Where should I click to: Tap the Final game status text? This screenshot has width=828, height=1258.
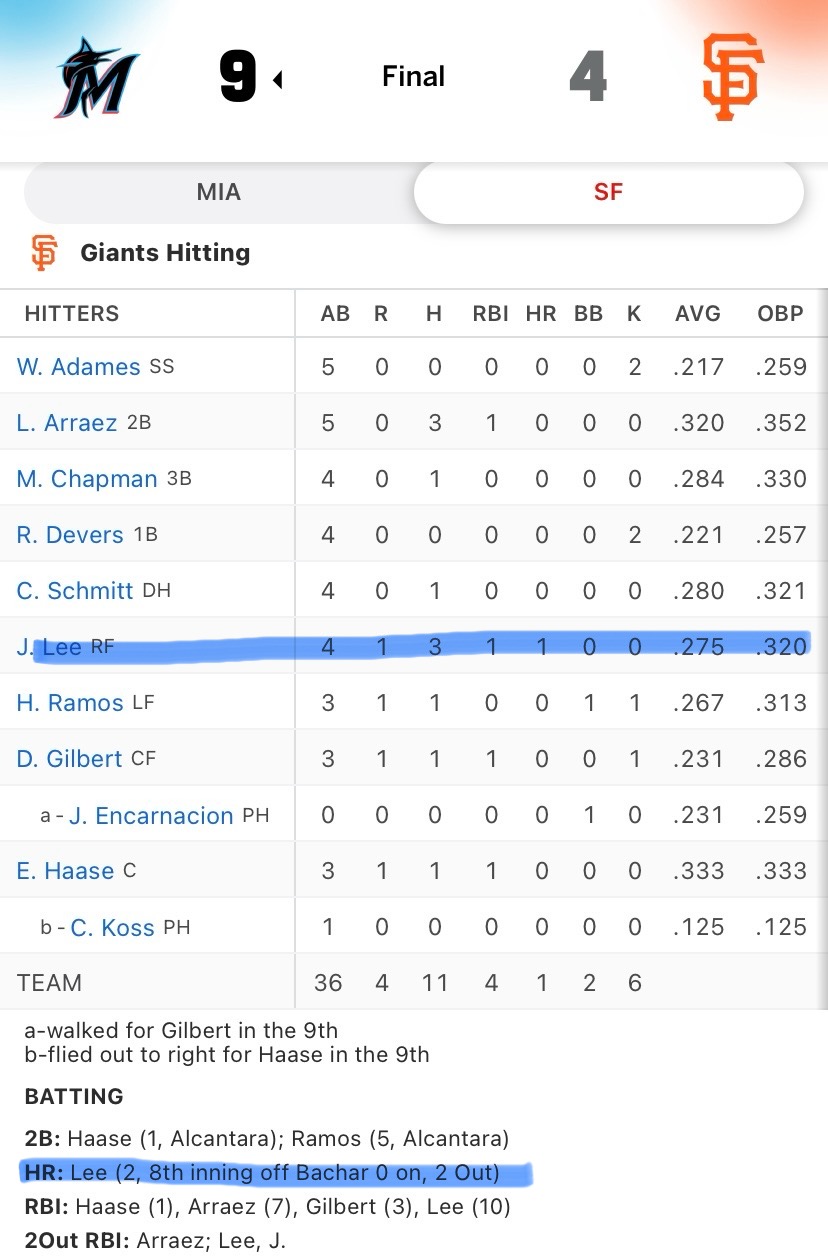[x=413, y=76]
